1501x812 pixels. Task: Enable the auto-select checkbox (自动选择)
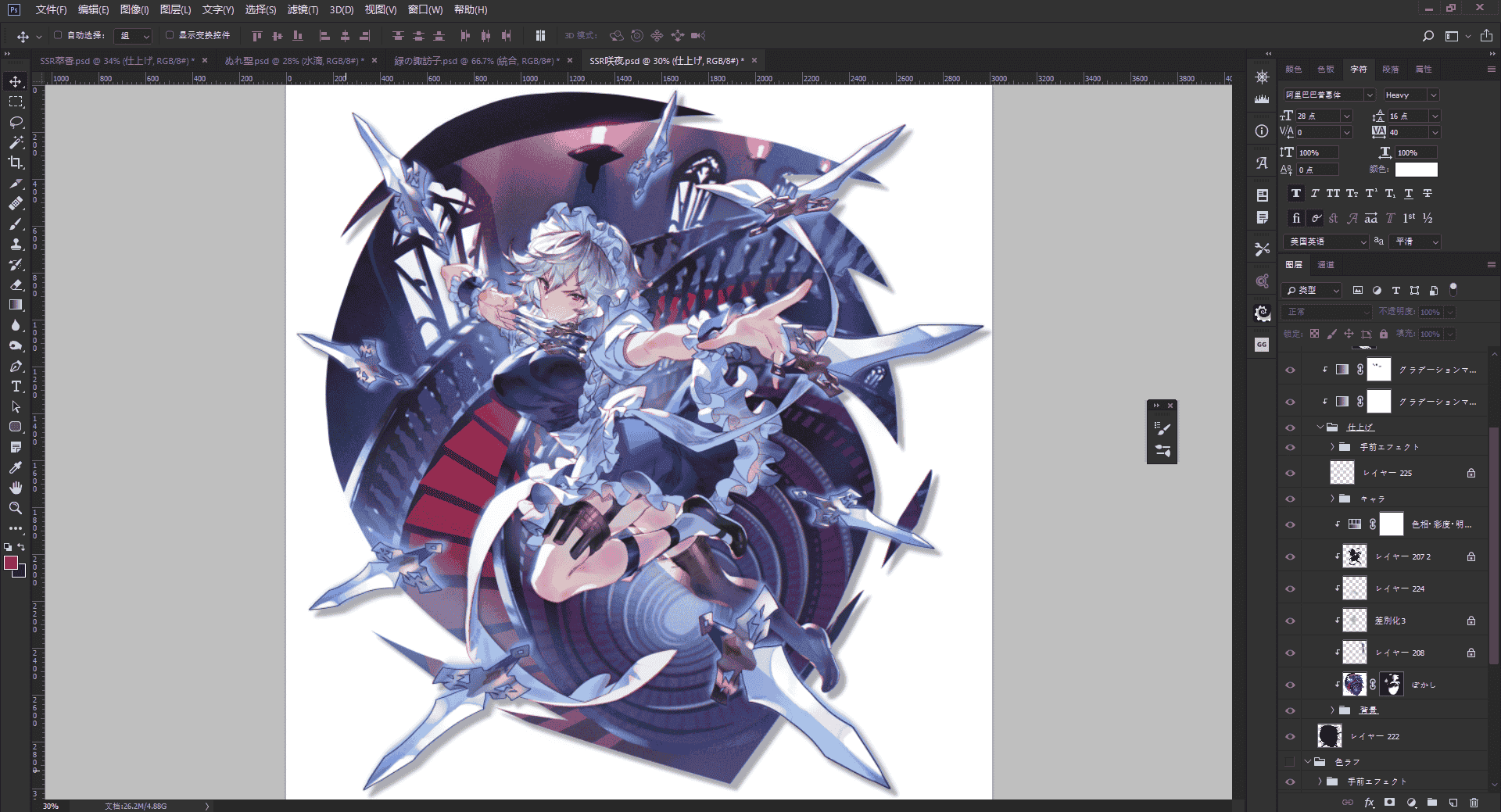pos(58,35)
